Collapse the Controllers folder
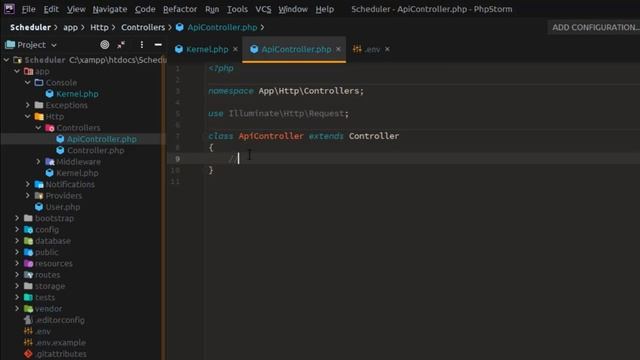640x360 pixels. tap(38, 128)
